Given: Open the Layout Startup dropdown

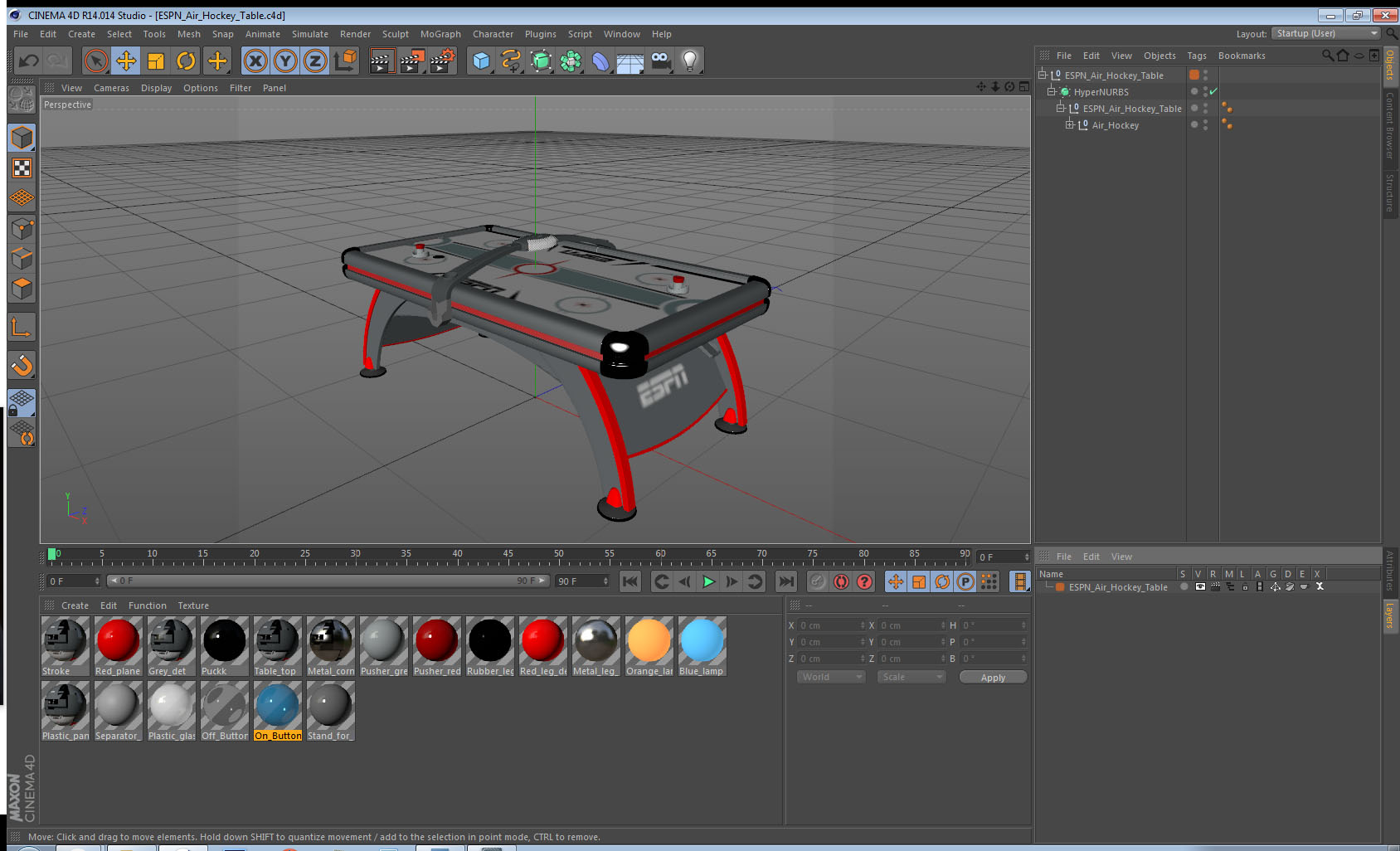Looking at the screenshot, I should tap(1326, 33).
